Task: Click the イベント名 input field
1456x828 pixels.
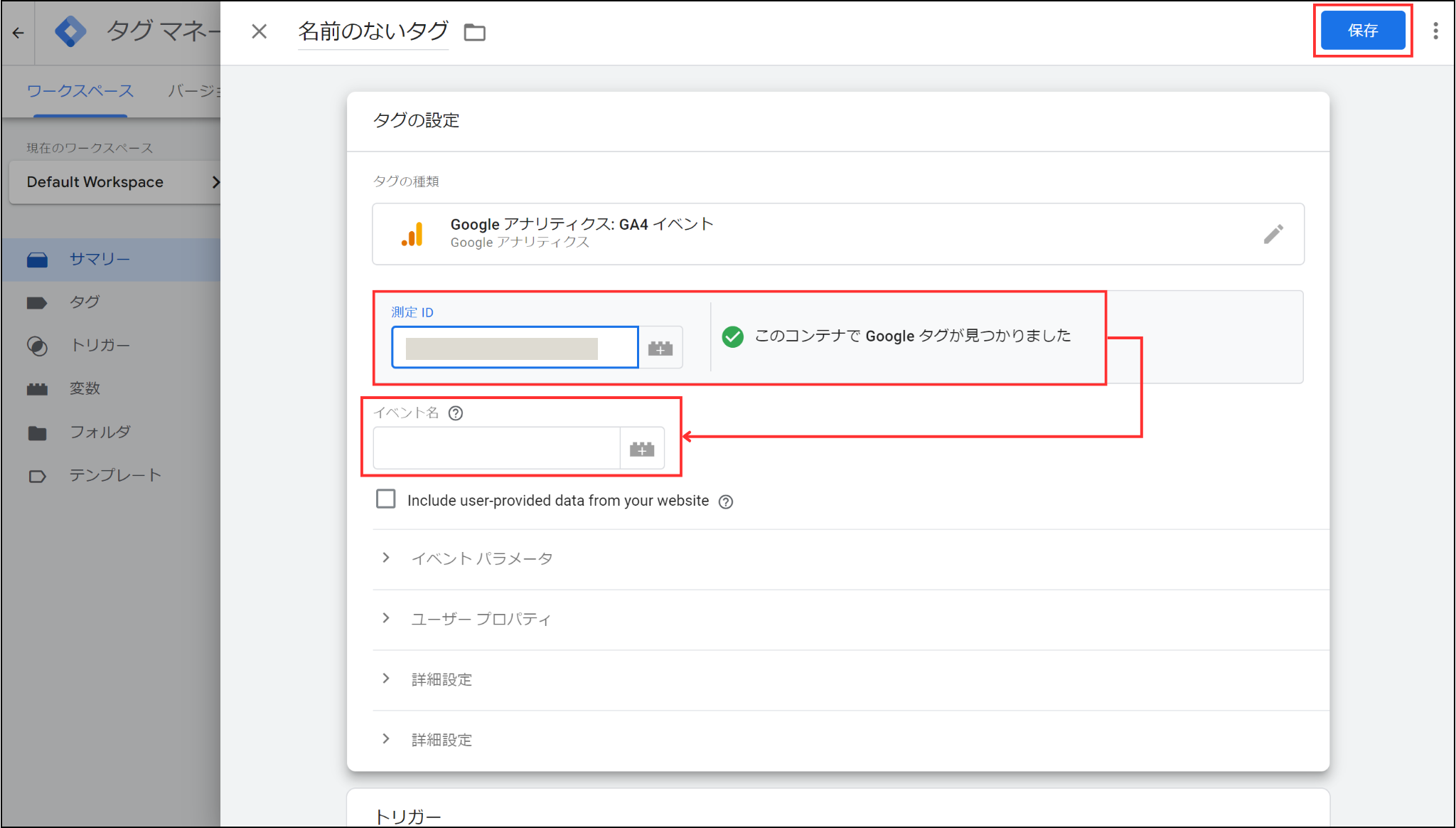Action: click(x=496, y=448)
